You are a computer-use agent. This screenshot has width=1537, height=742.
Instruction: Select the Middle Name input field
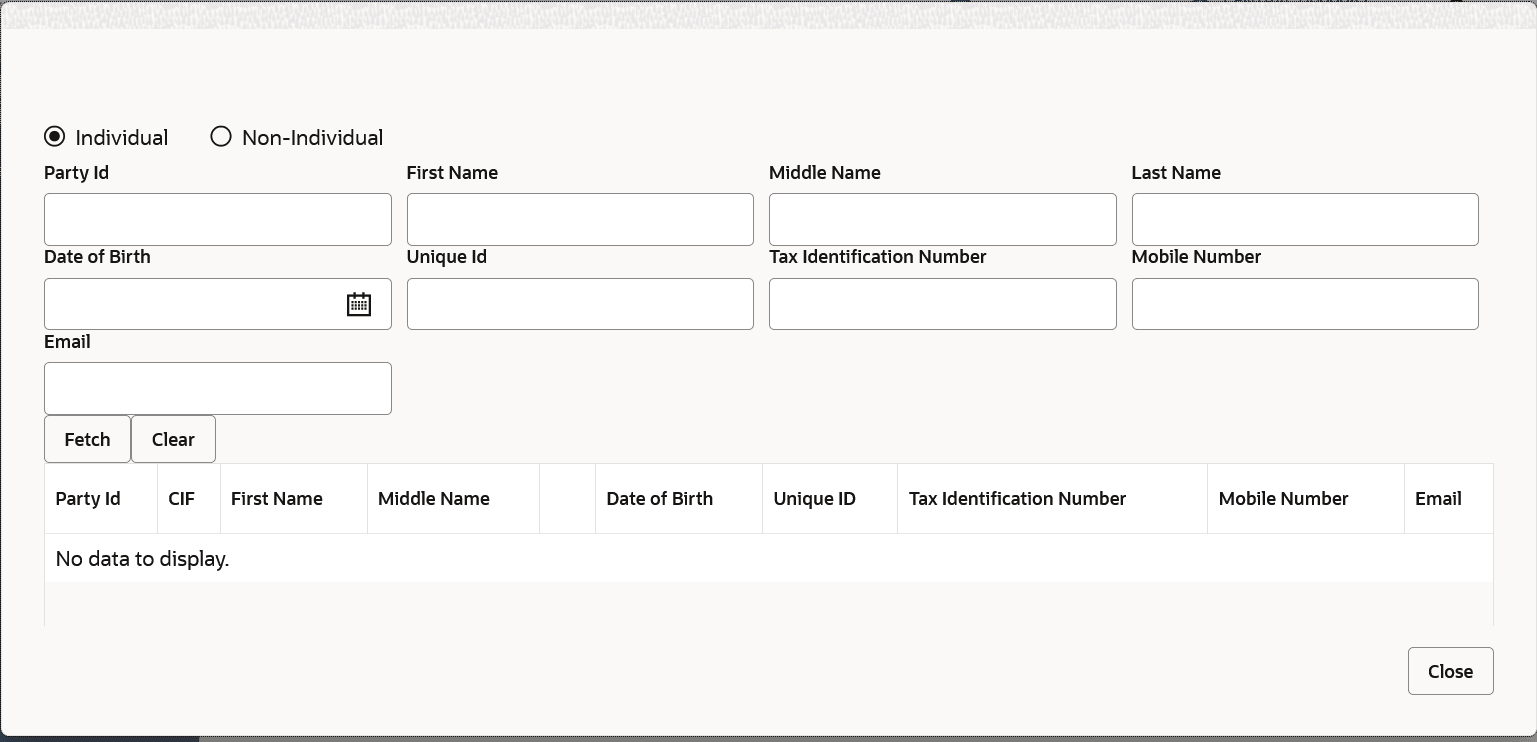tap(942, 220)
